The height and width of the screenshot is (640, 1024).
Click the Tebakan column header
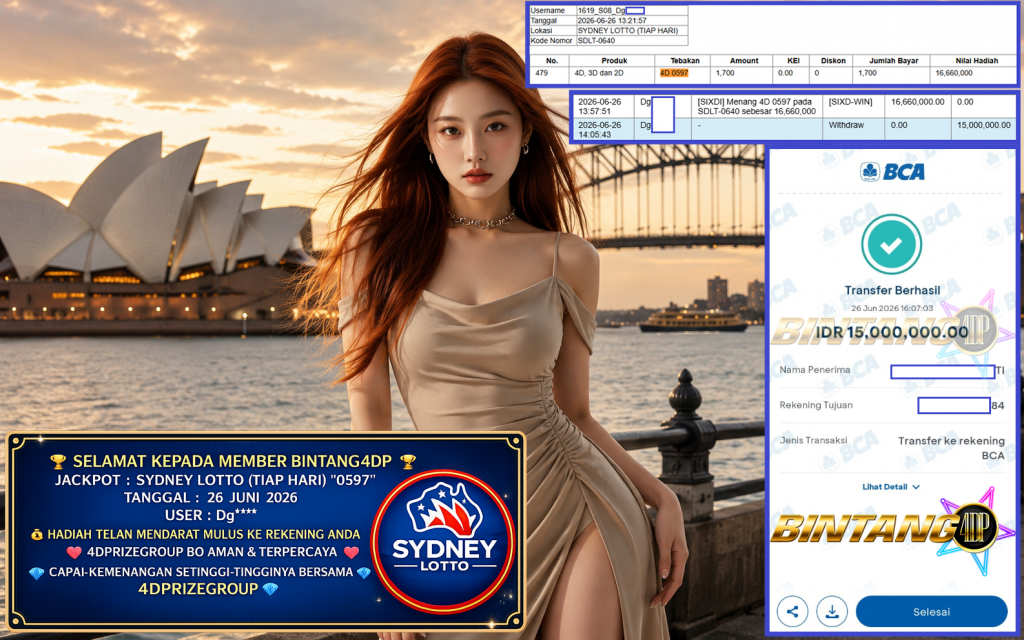pyautogui.click(x=684, y=61)
